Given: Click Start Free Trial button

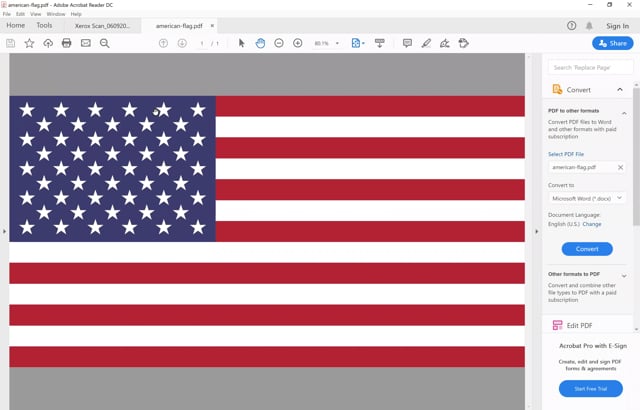Looking at the screenshot, I should pyautogui.click(x=591, y=389).
